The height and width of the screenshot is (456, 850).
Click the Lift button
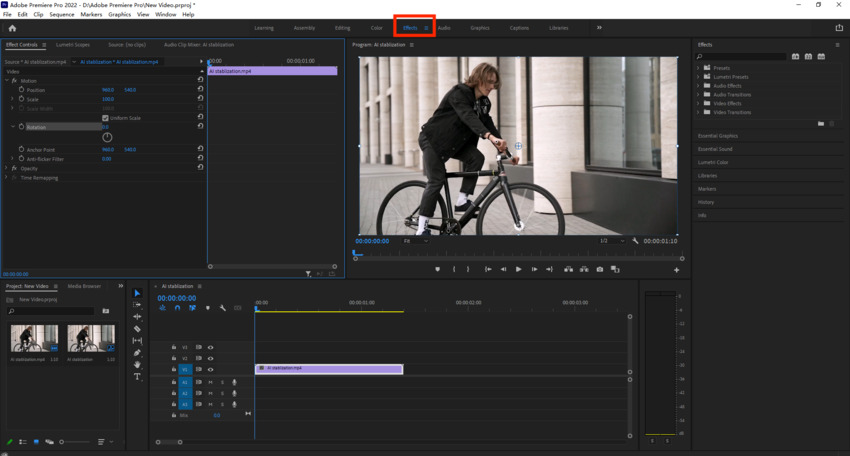(568, 269)
